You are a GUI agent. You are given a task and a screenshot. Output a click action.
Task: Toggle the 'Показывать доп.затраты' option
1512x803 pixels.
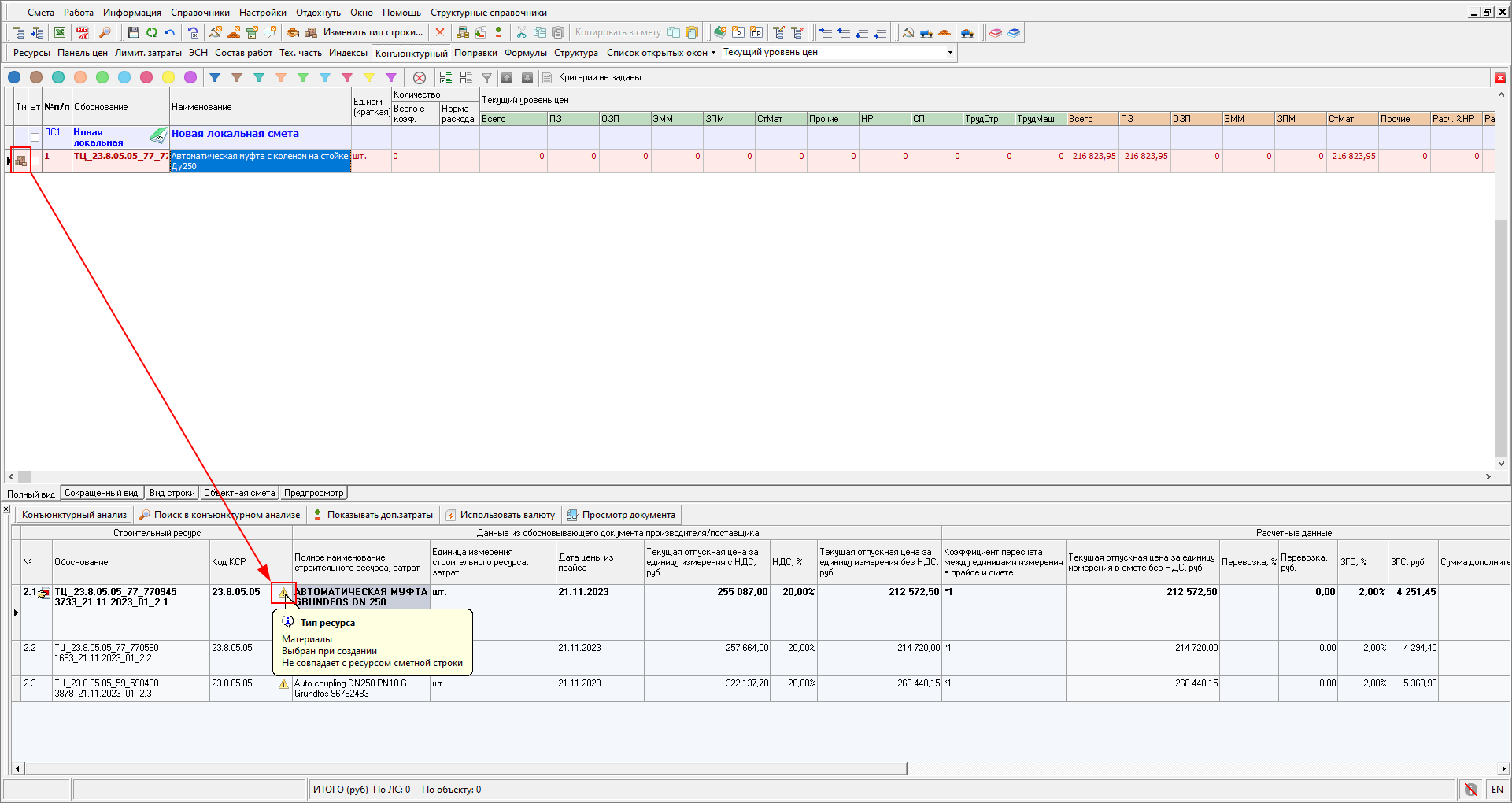tap(373, 515)
